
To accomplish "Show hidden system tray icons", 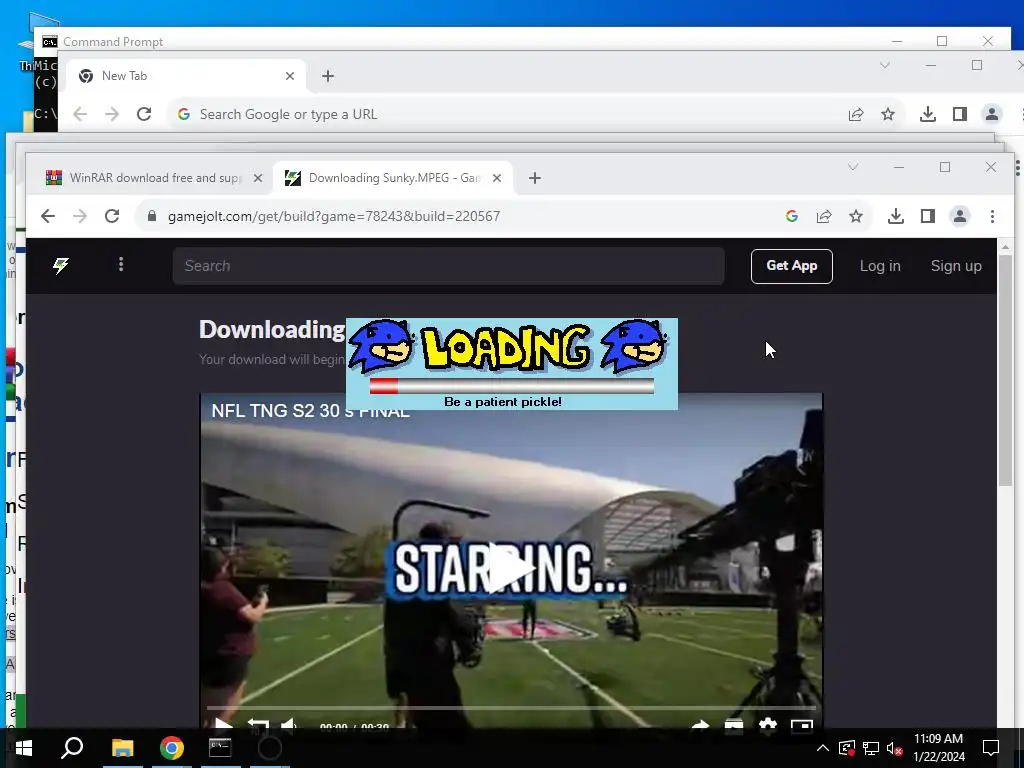I will click(x=823, y=748).
